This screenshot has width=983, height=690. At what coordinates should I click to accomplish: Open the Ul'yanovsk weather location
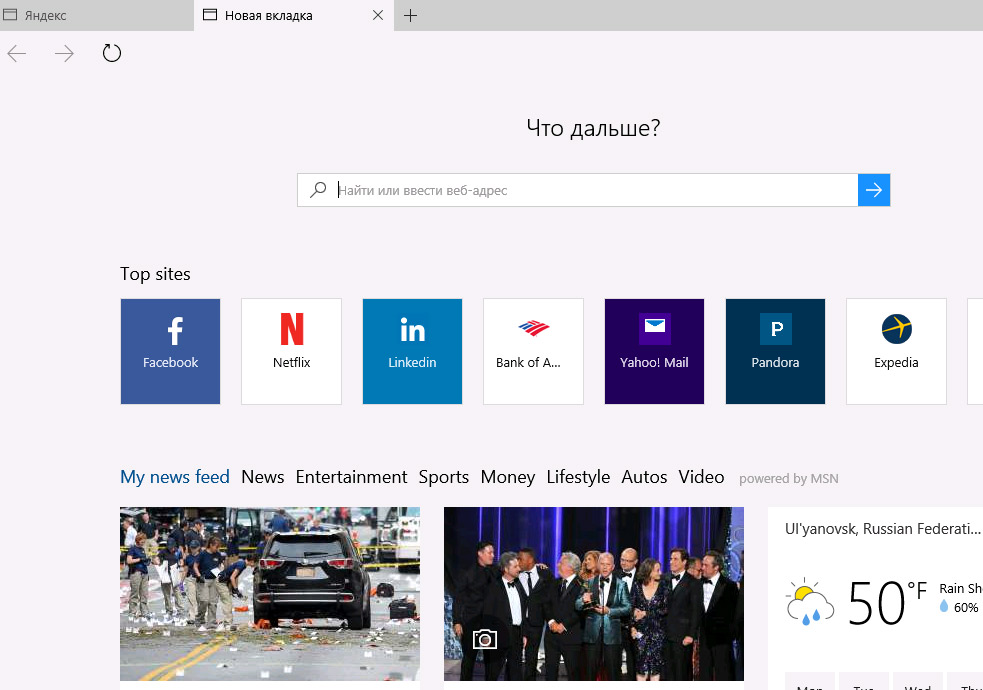pos(883,529)
